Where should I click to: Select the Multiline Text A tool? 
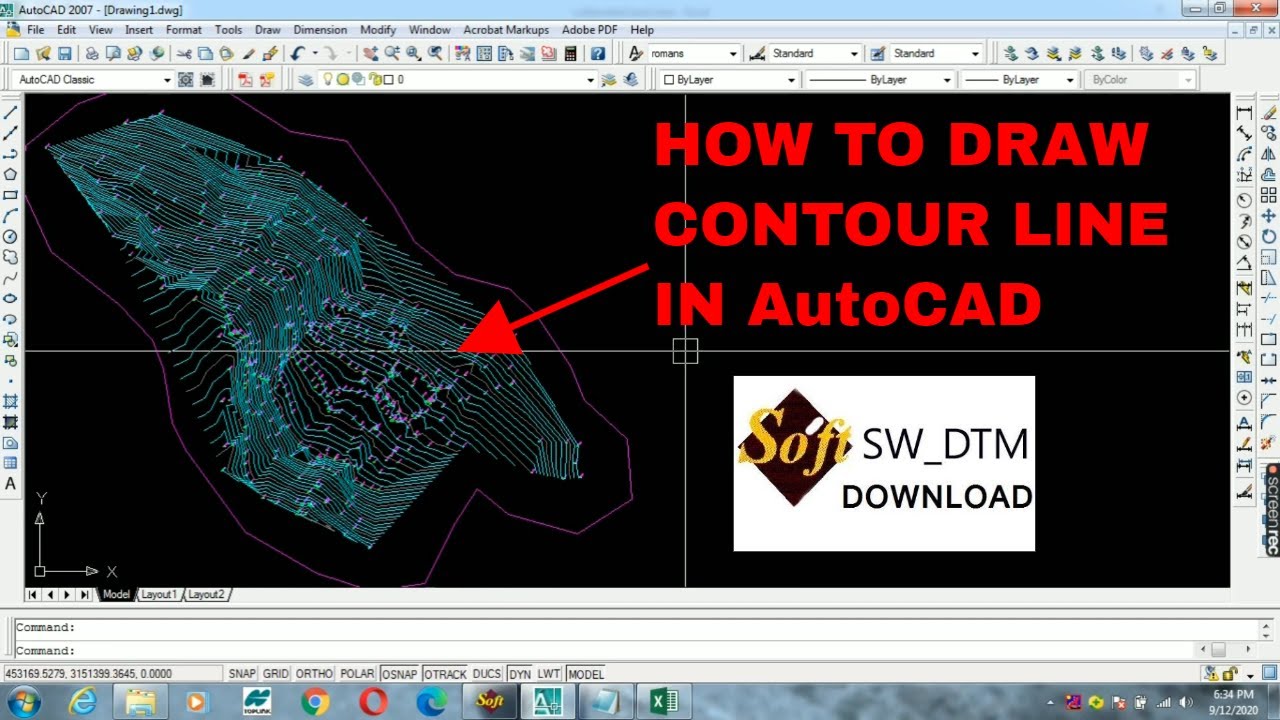click(11, 484)
